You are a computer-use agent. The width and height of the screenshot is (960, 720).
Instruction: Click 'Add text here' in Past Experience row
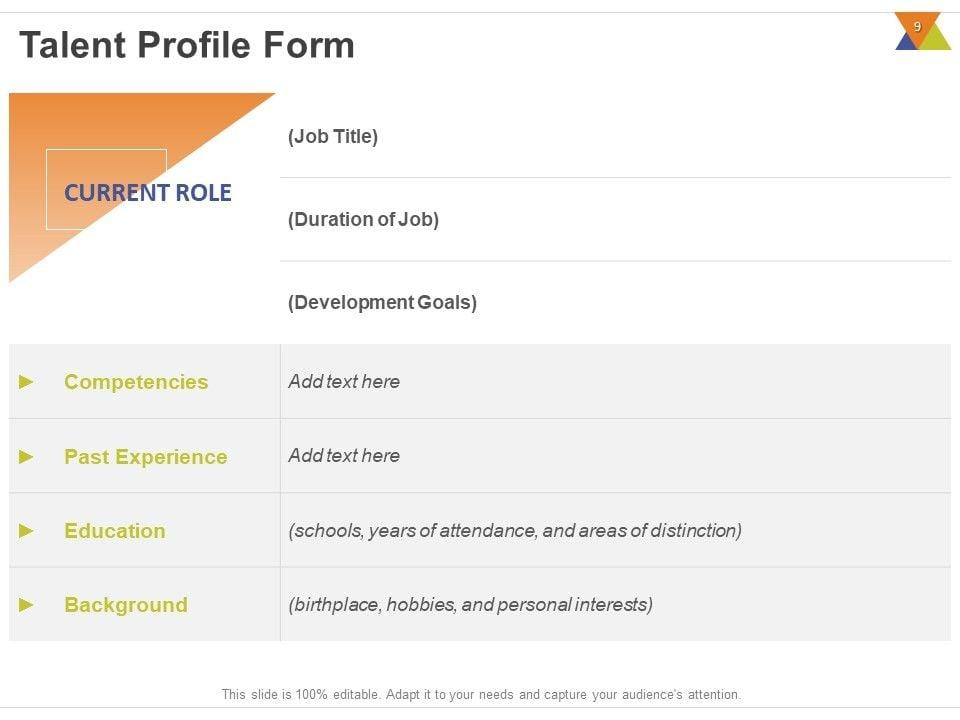point(344,456)
